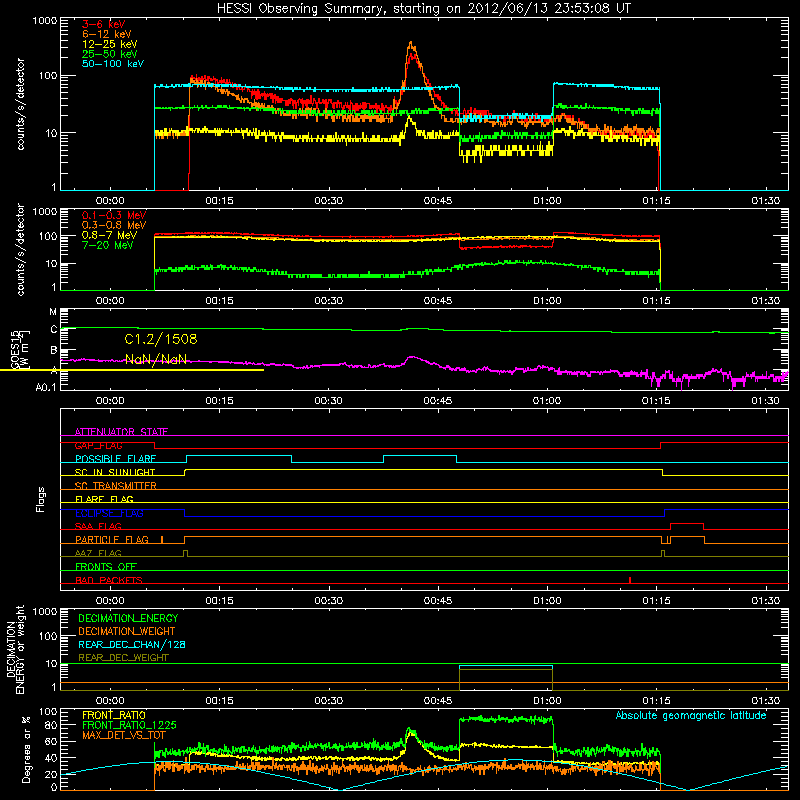Click the 7-20 MeV legend entry
Viewport: 800px width, 800px height.
coord(108,245)
